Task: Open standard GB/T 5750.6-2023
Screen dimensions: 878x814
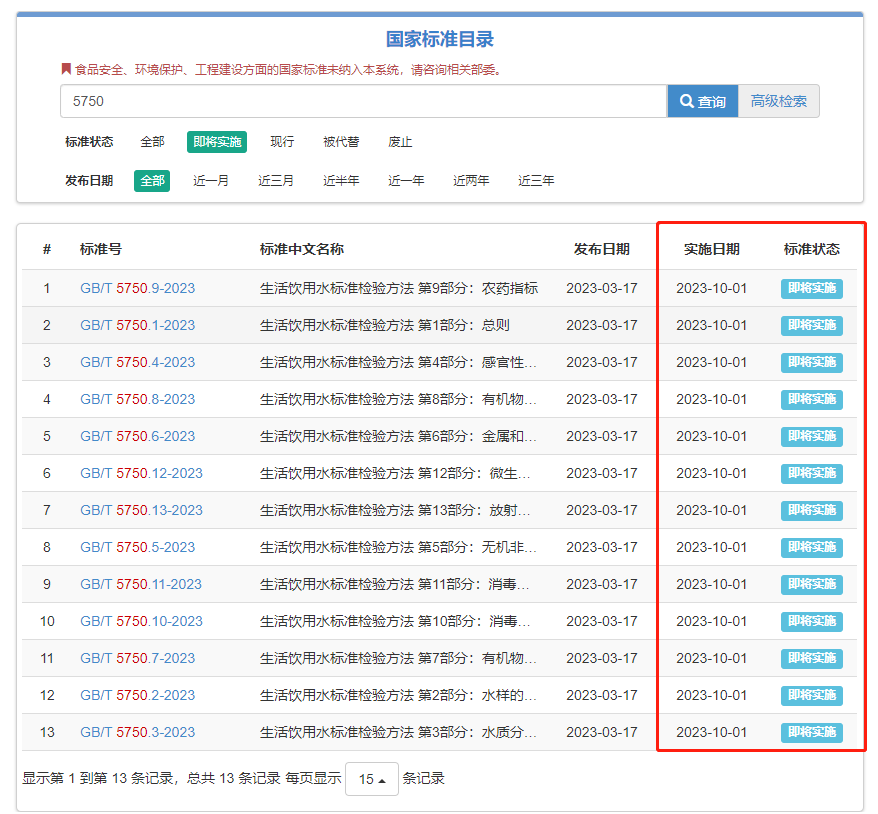Action: pyautogui.click(x=138, y=436)
